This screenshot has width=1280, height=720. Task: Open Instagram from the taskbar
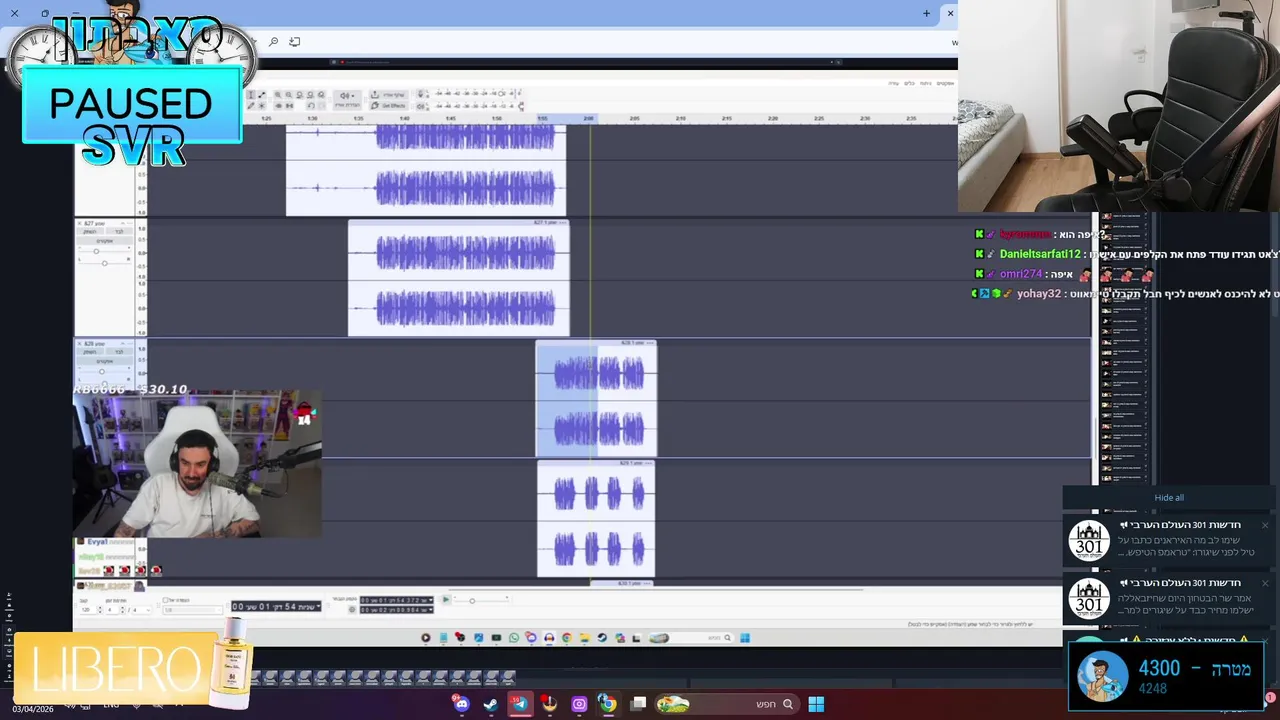tap(579, 704)
